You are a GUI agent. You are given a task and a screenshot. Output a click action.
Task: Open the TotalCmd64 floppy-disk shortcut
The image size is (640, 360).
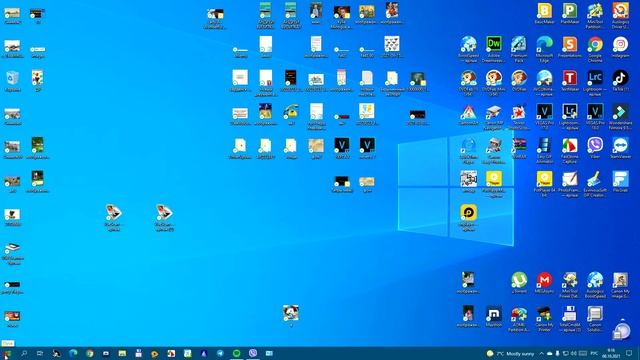(569, 318)
